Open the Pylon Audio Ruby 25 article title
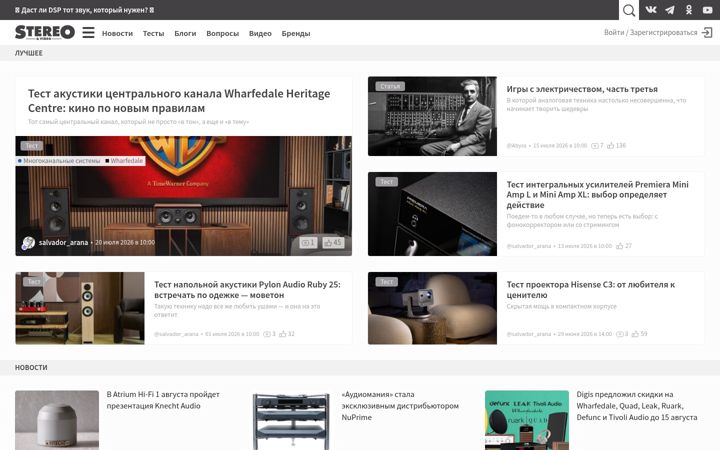This screenshot has height=450, width=720. [x=247, y=290]
